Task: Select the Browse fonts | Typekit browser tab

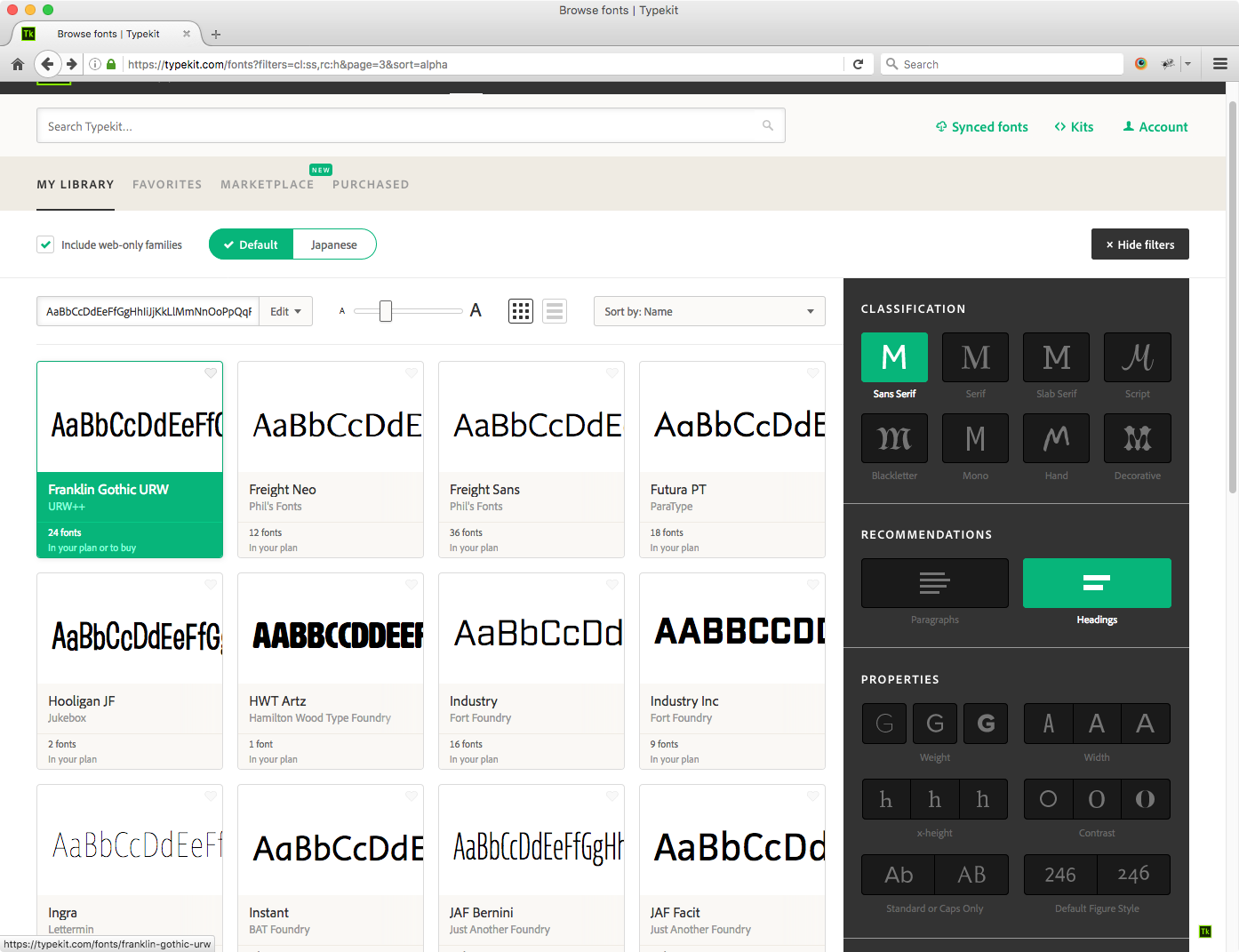Action: click(107, 34)
